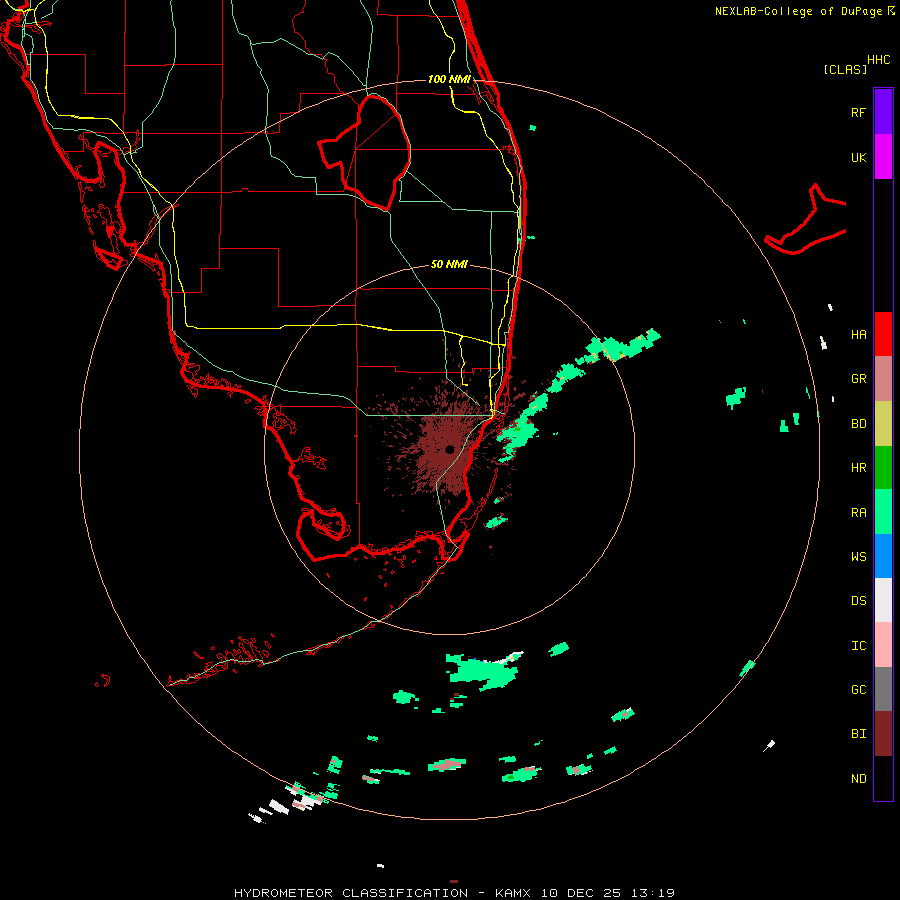Click the DS legend label

[x=858, y=601]
